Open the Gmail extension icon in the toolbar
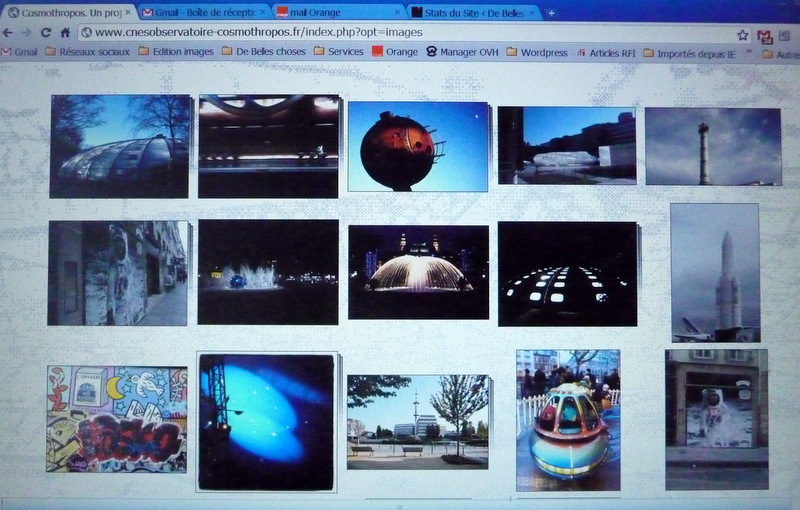The image size is (800, 510). [765, 36]
